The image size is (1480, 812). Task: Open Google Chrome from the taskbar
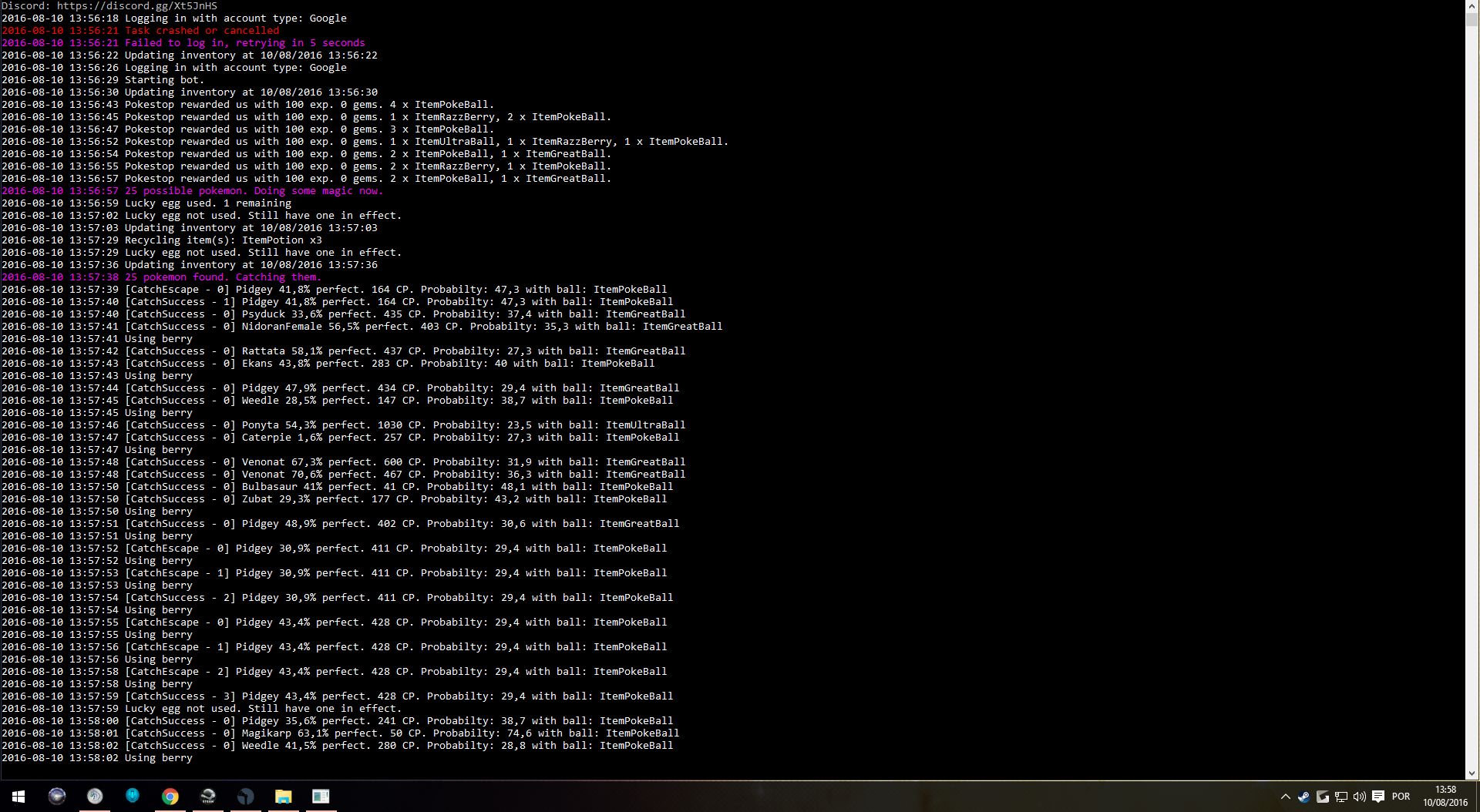click(170, 797)
